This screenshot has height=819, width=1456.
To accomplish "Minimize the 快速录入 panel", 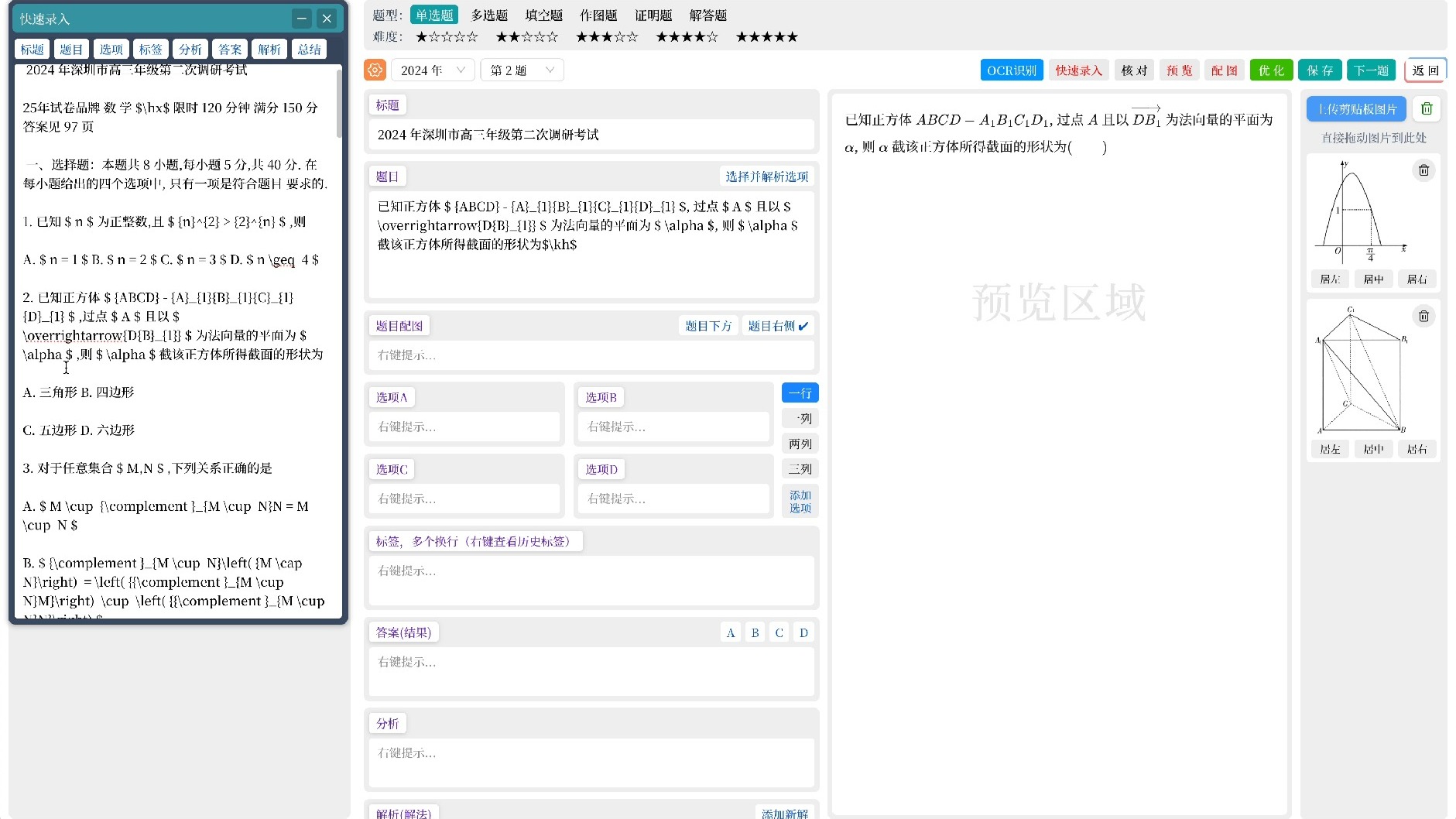I will tap(302, 19).
